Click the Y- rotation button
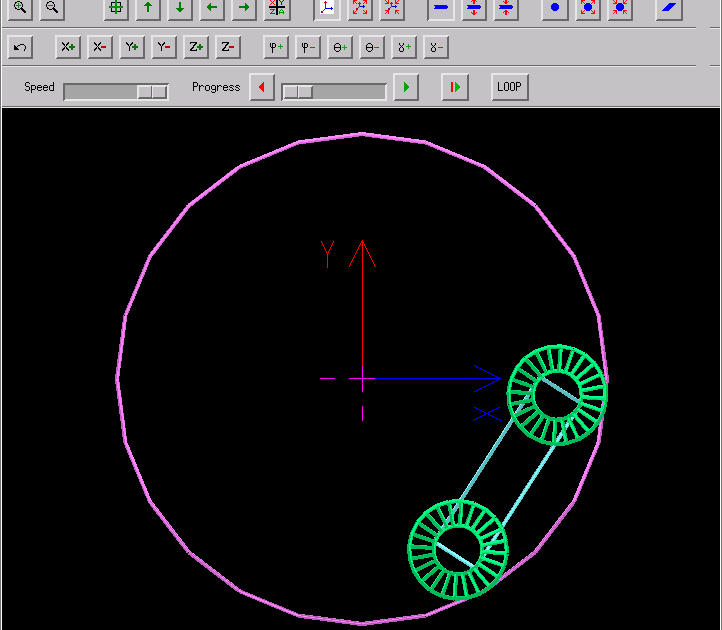 (164, 47)
